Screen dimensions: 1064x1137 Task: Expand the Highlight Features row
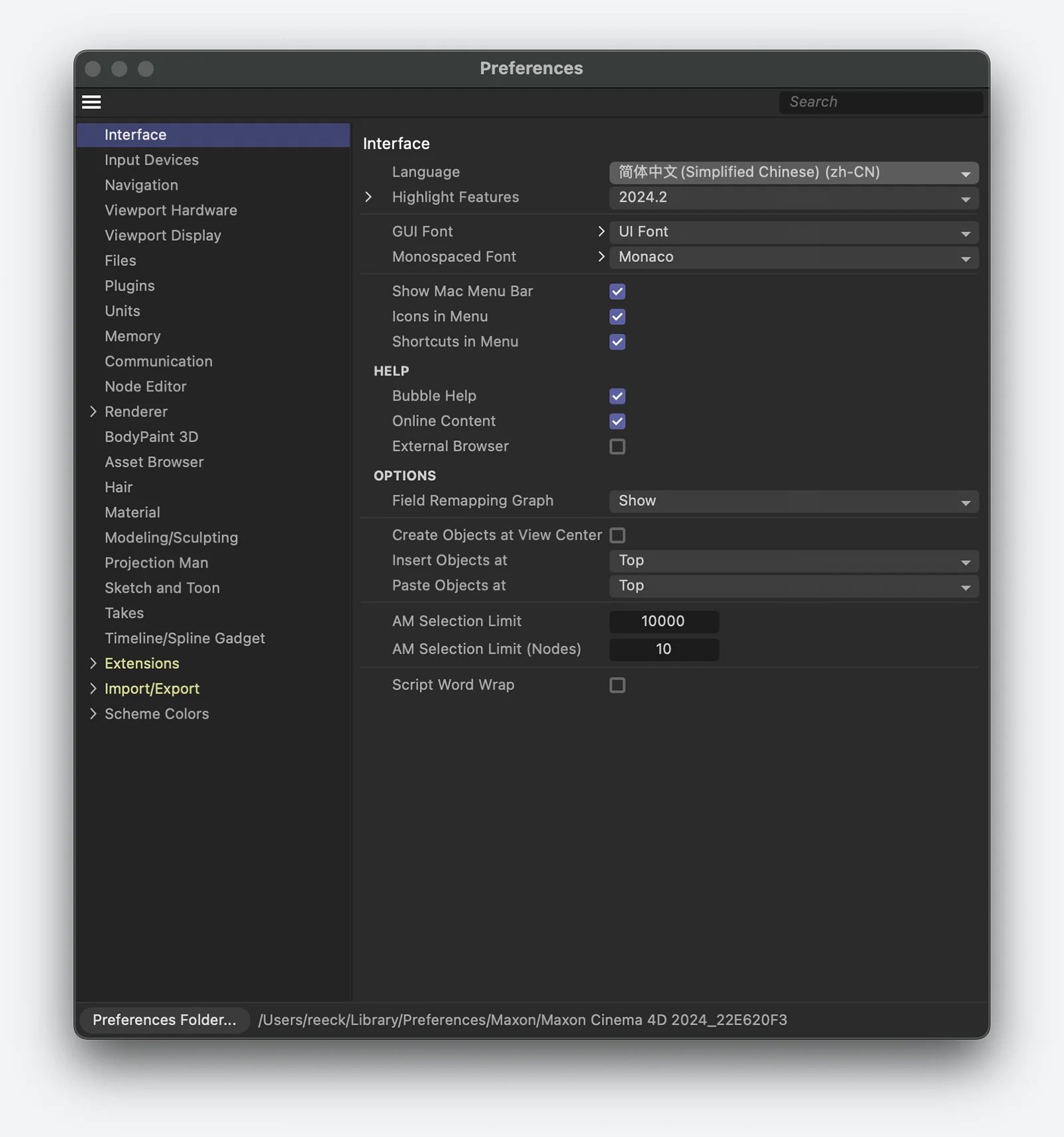click(x=368, y=197)
